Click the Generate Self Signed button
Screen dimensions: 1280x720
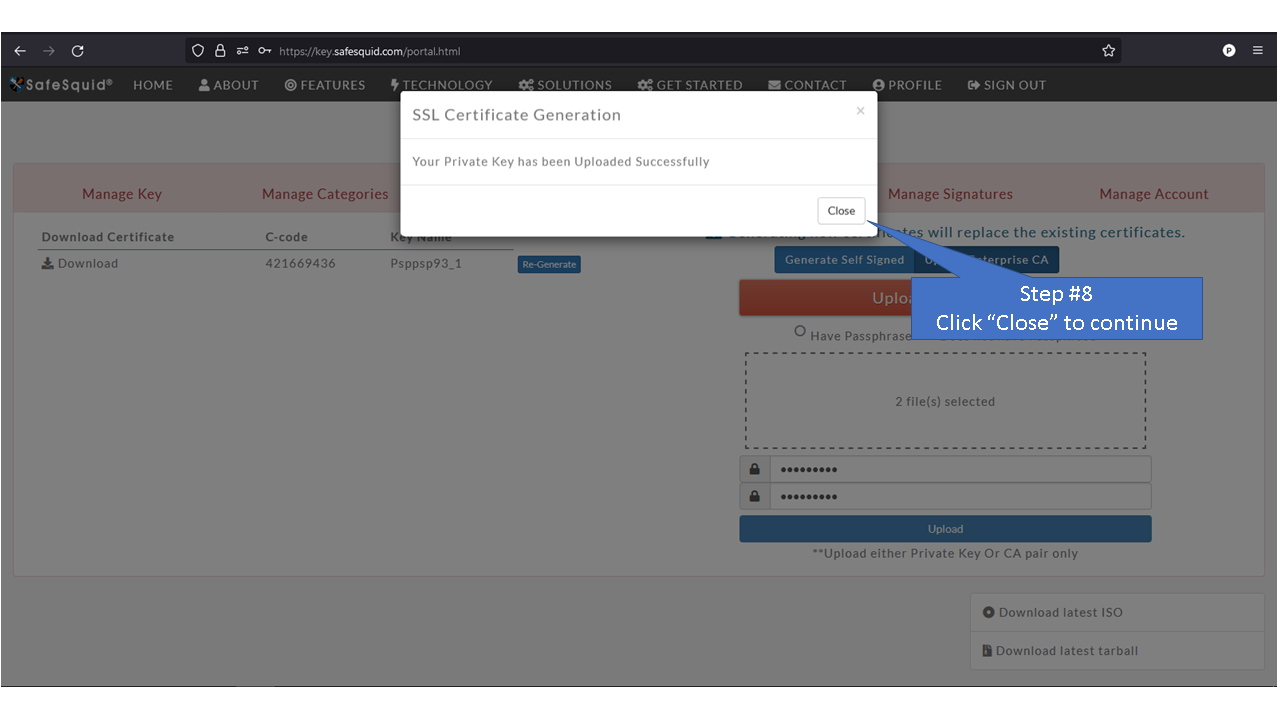pyautogui.click(x=844, y=259)
